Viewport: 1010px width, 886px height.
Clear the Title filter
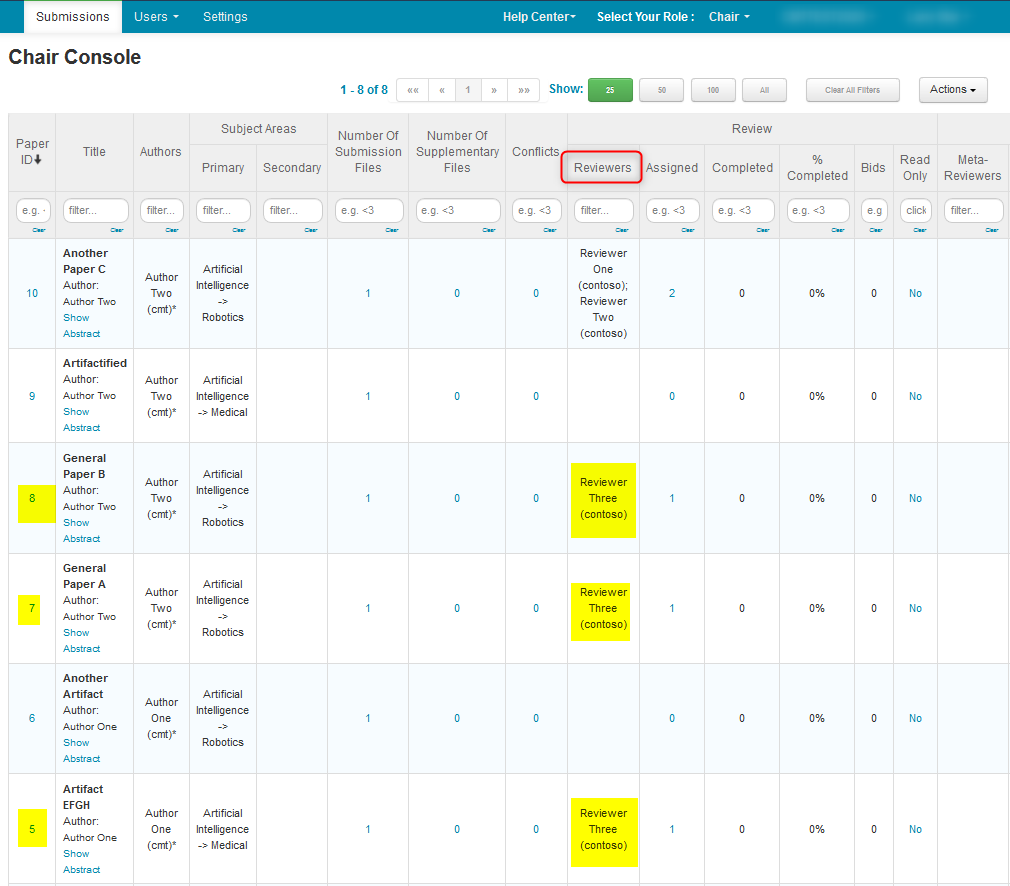pos(117,230)
